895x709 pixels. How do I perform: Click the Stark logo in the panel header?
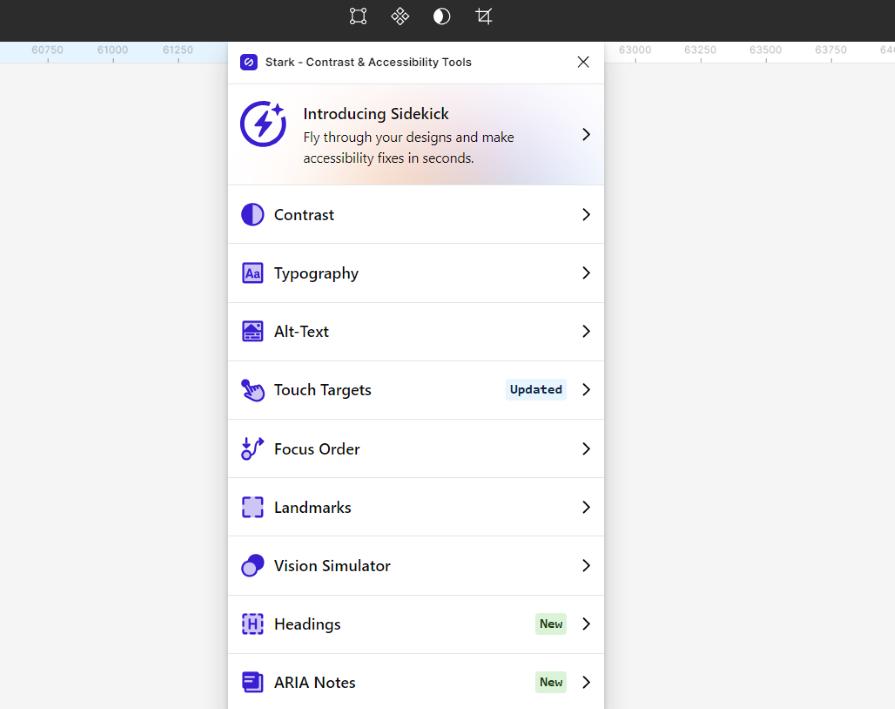click(x=248, y=61)
